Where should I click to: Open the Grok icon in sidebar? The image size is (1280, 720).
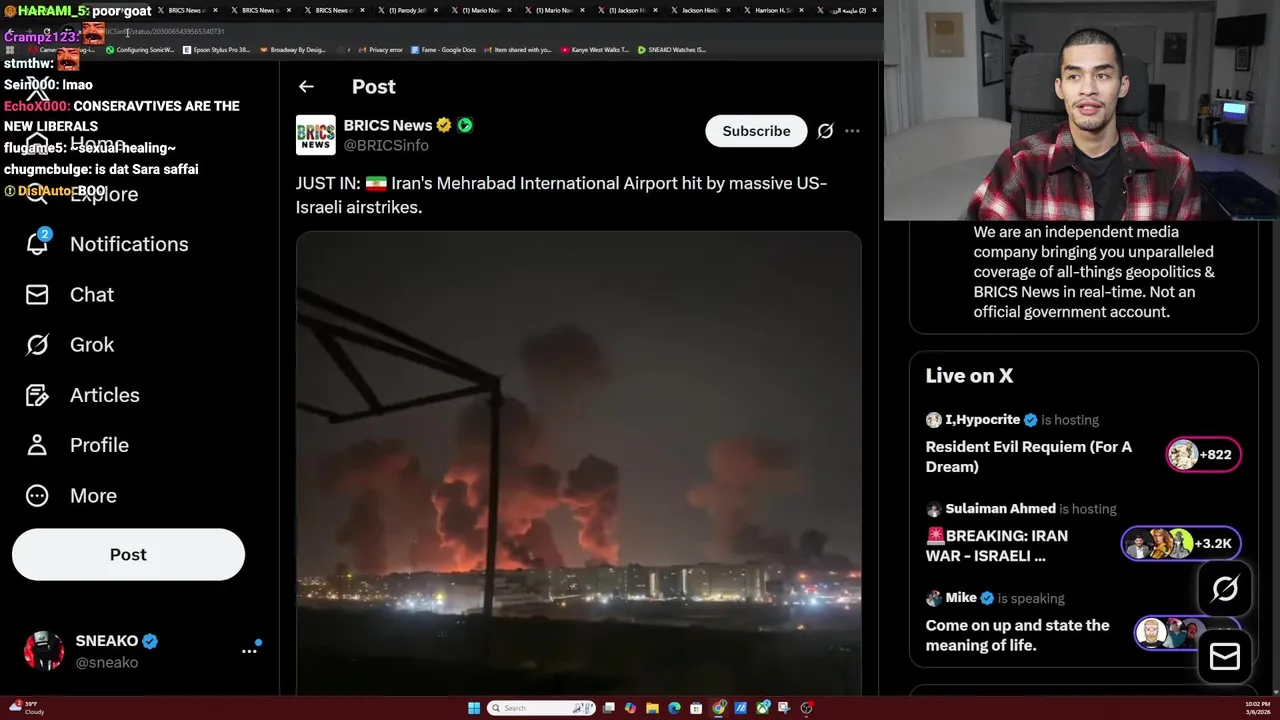pyautogui.click(x=37, y=345)
